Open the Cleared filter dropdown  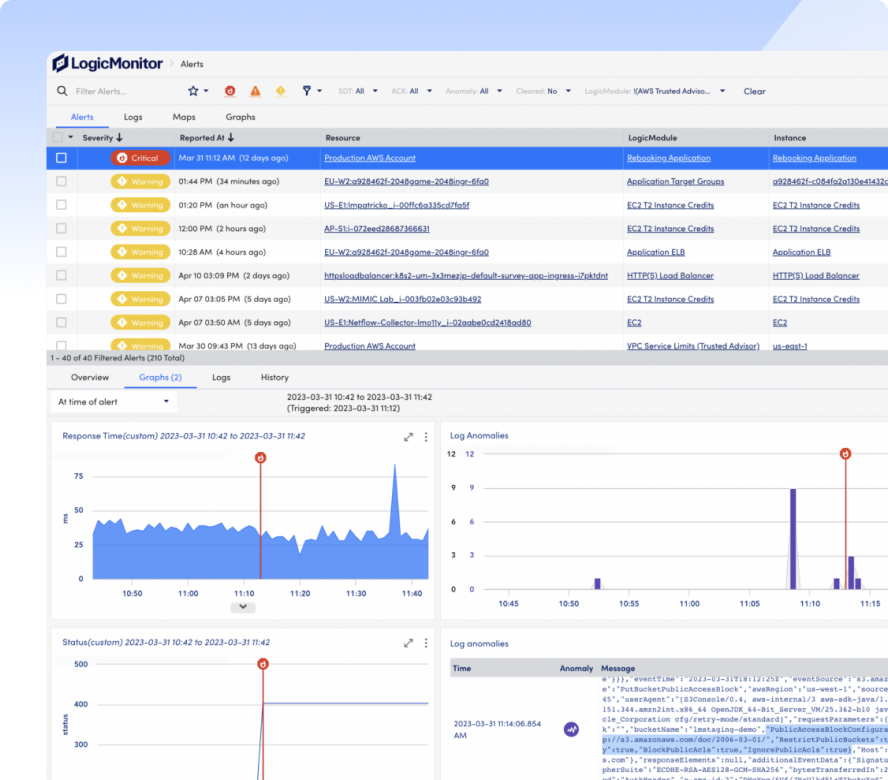543,91
